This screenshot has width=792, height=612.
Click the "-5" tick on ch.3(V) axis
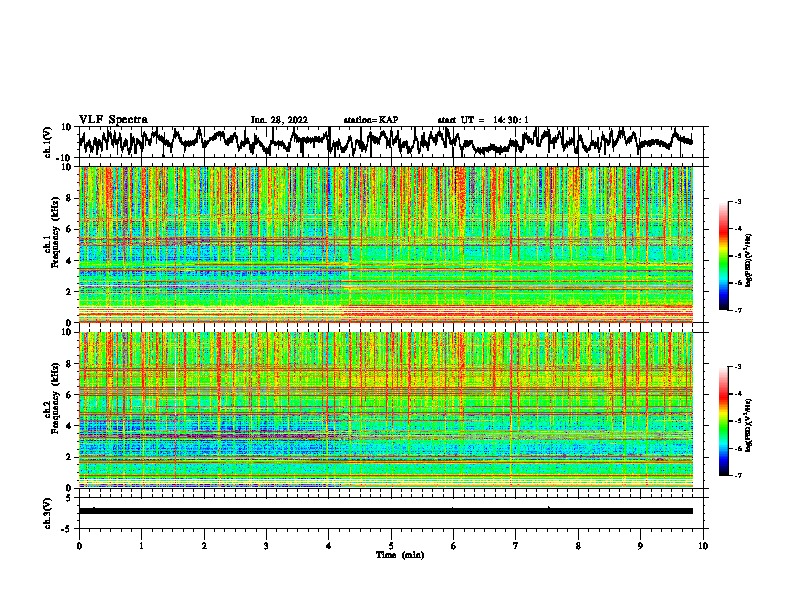point(68,529)
